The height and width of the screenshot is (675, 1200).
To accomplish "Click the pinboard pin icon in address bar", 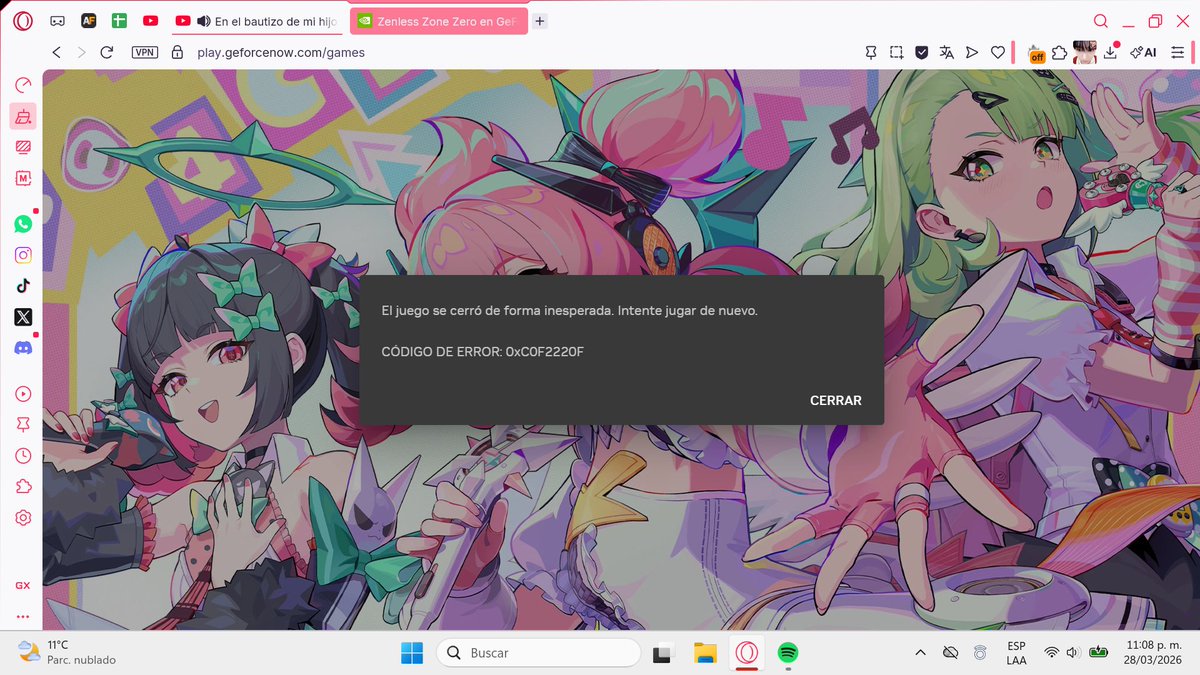I will click(871, 52).
